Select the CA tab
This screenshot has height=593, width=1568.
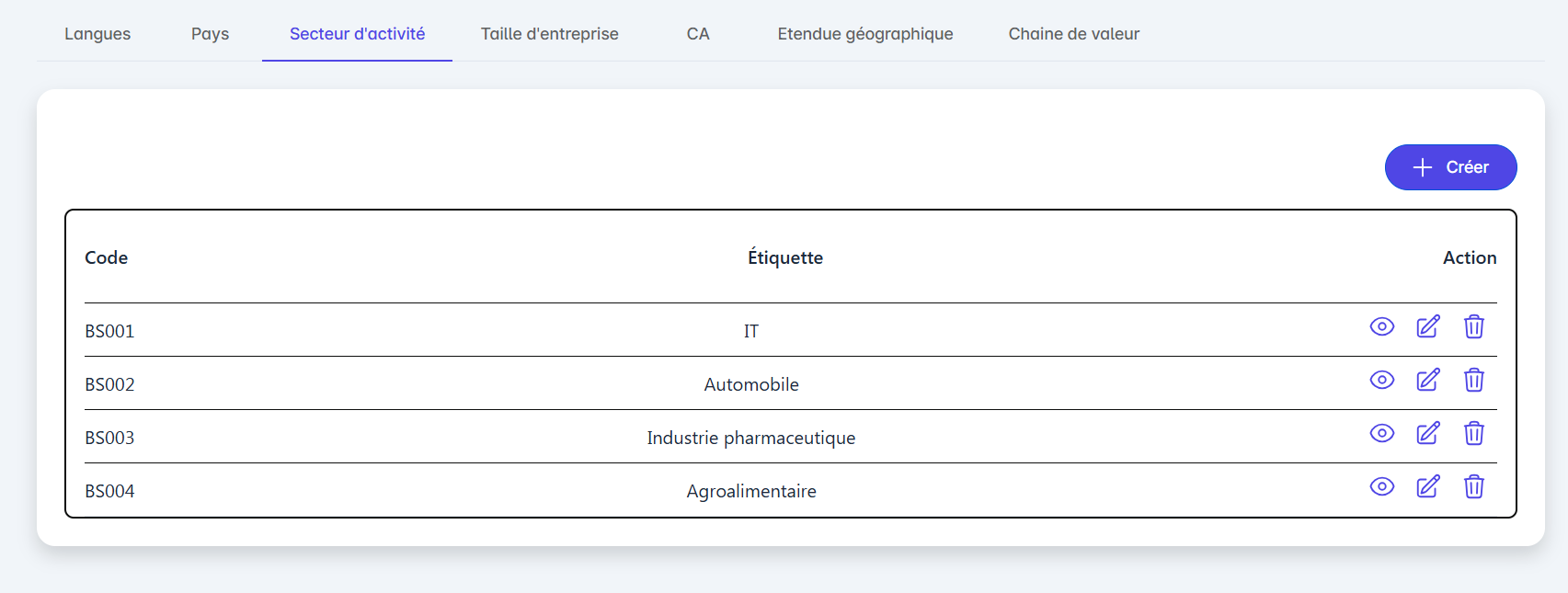pos(698,34)
